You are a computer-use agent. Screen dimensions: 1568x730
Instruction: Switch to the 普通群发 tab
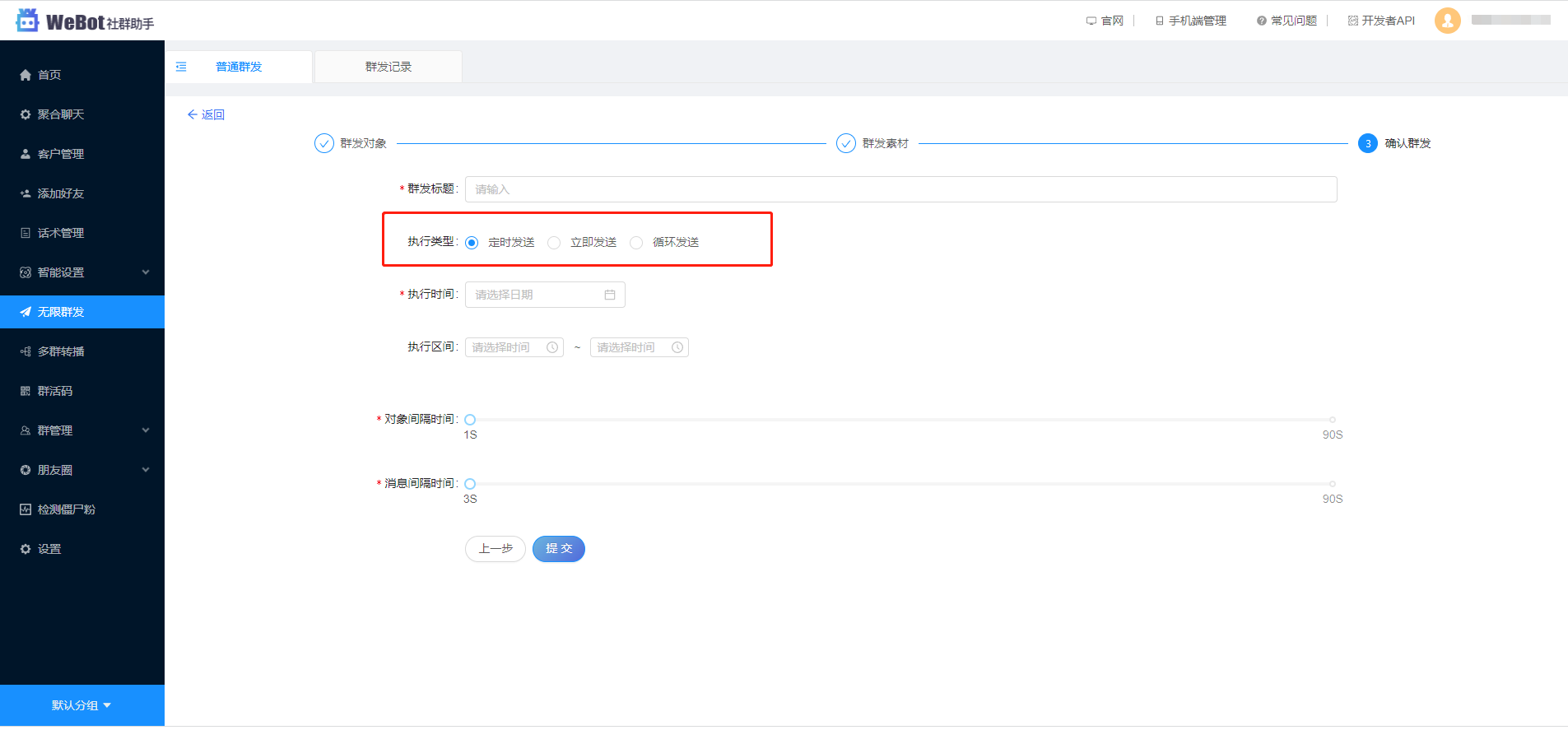click(239, 67)
